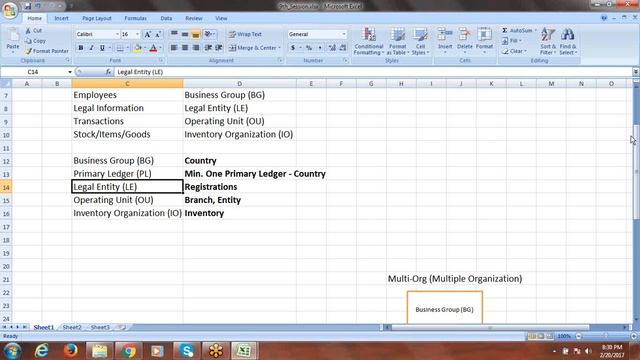The height and width of the screenshot is (360, 640).
Task: Apply Comma Style
Action: [320, 48]
